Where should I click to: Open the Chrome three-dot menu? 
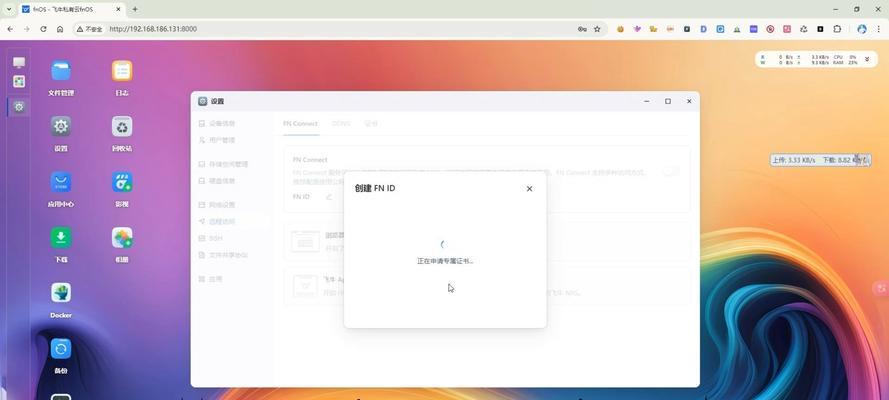[878, 29]
